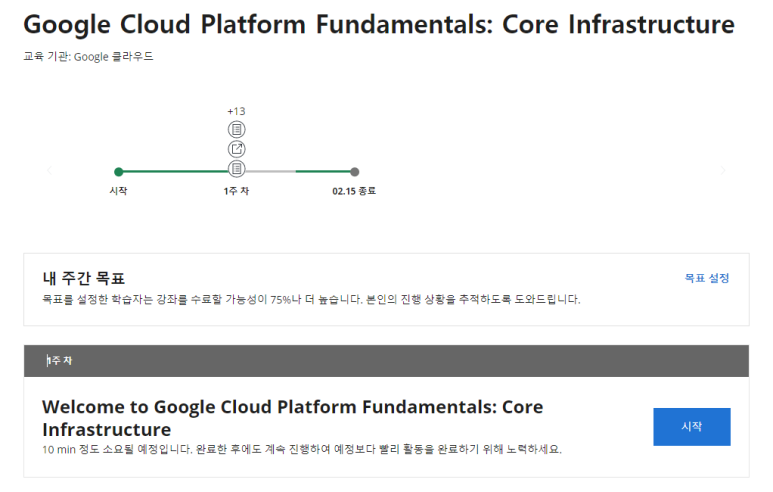
Task: Open the top reading item icon under +13
Action: click(x=237, y=130)
